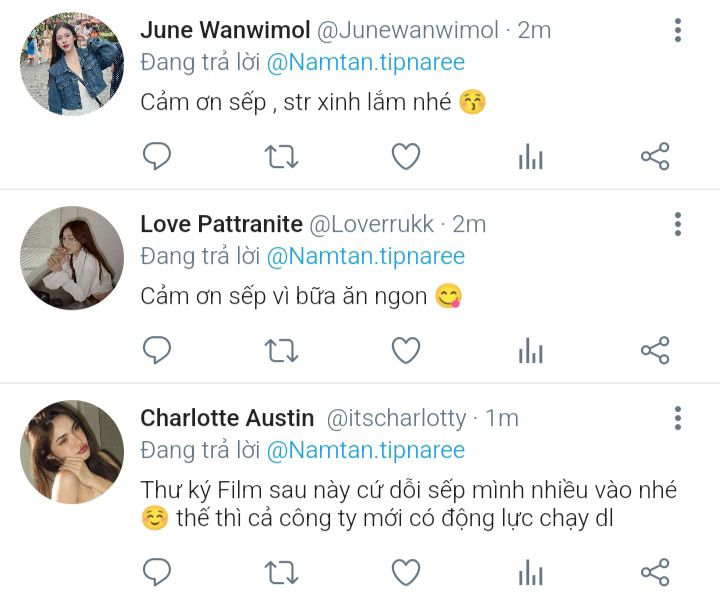Share Love Pattranite's tweet

[x=655, y=350]
